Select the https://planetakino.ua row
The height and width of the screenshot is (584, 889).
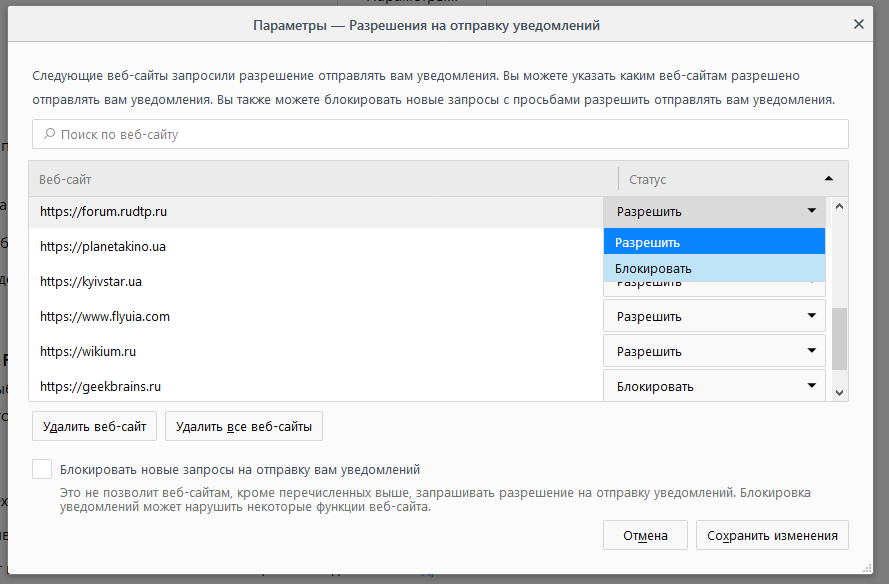click(316, 247)
